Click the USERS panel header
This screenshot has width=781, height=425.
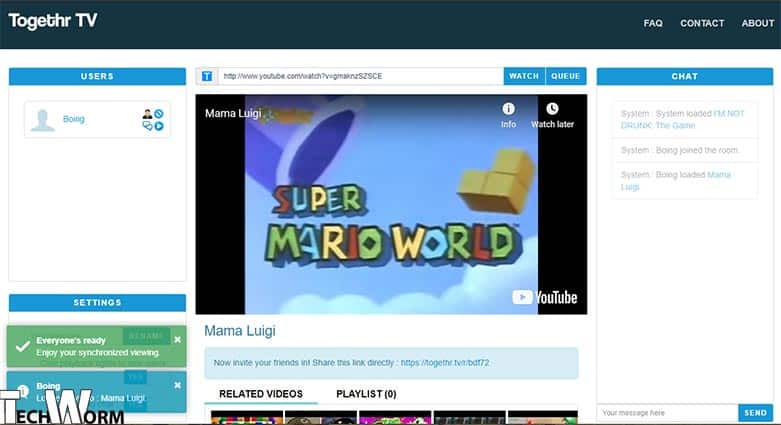pyautogui.click(x=97, y=76)
